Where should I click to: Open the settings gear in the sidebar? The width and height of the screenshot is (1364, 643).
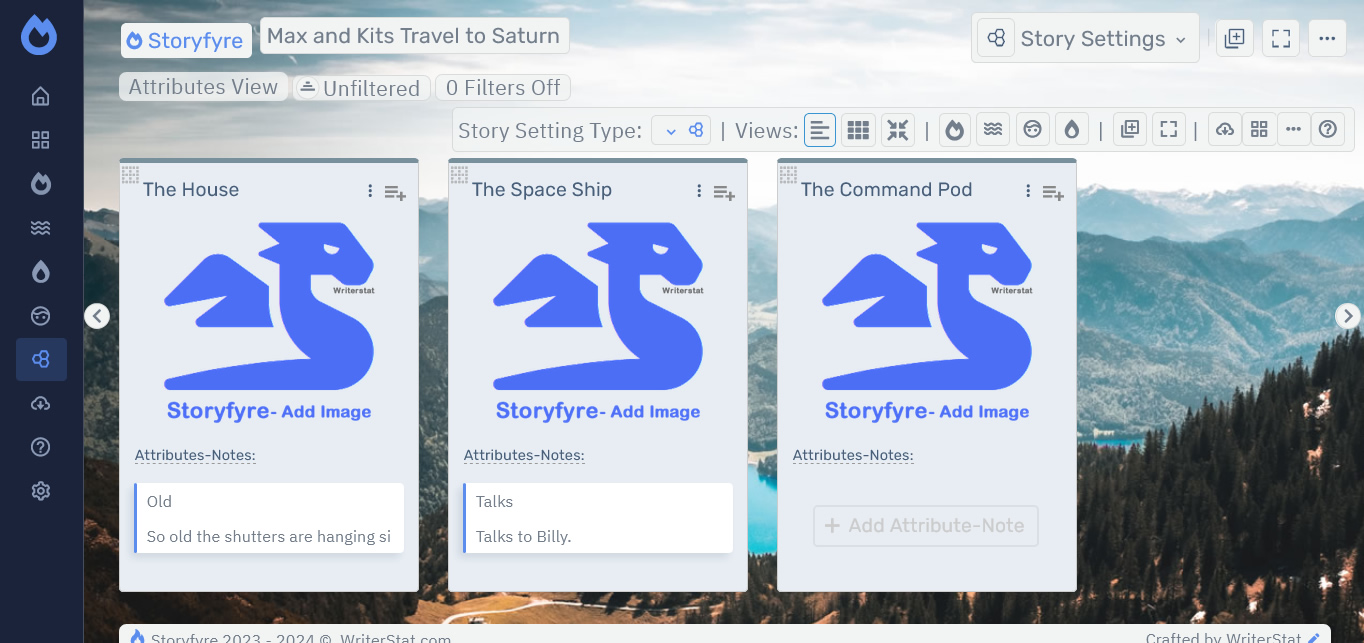click(x=40, y=491)
